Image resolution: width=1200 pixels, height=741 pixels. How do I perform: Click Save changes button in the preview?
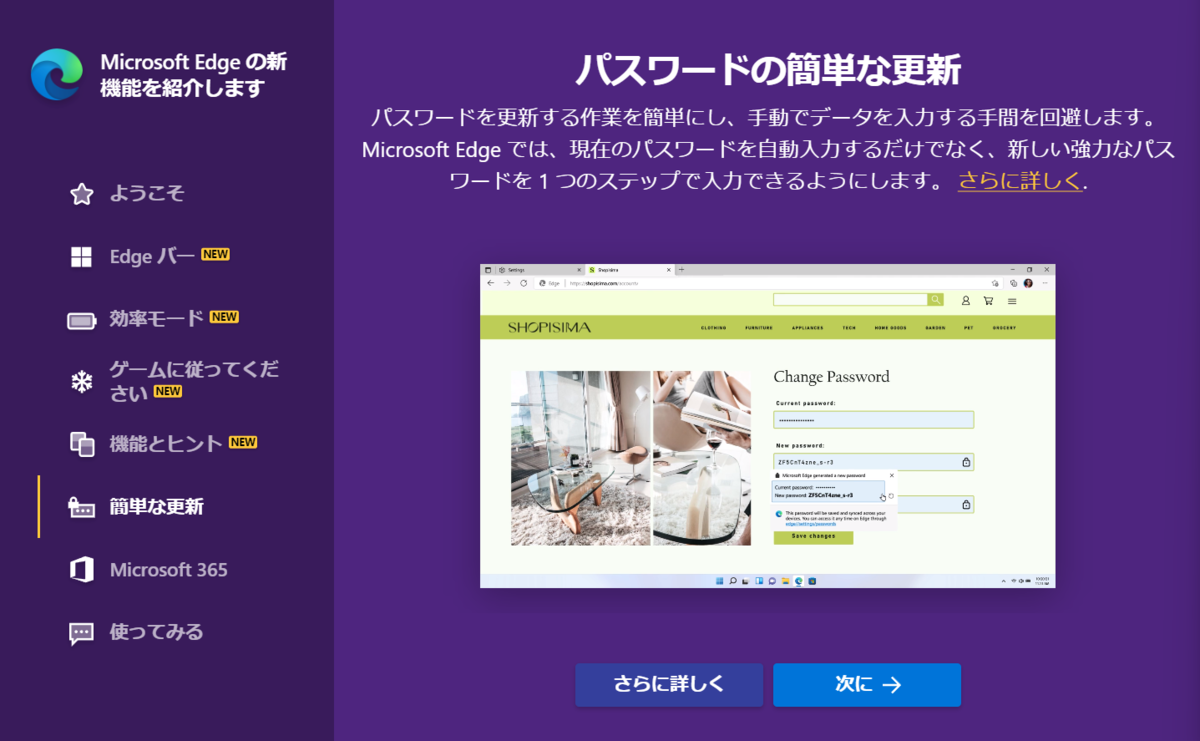pyautogui.click(x=813, y=537)
